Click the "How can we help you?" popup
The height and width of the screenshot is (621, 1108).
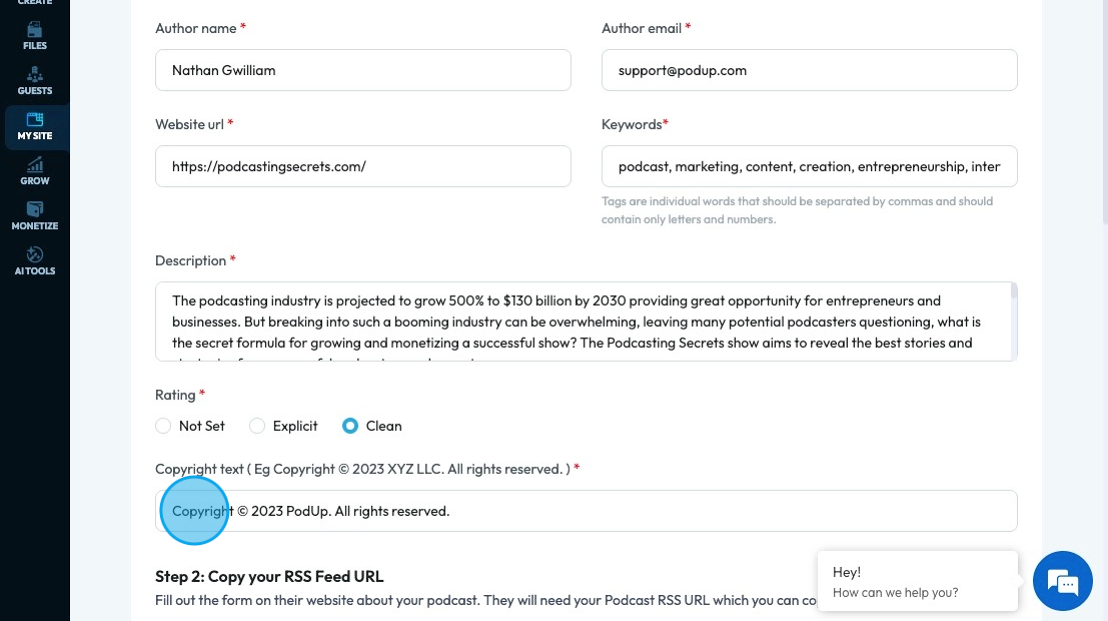917,582
